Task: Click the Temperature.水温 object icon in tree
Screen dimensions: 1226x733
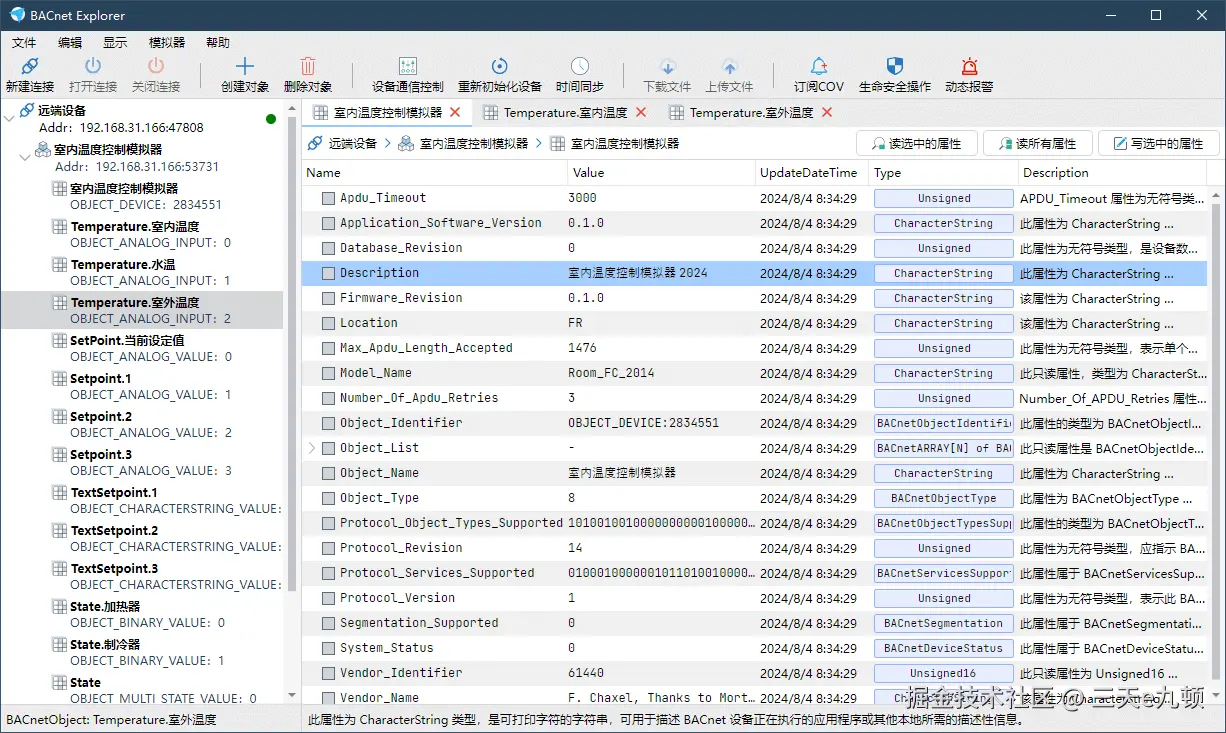Action: pyautogui.click(x=60, y=265)
